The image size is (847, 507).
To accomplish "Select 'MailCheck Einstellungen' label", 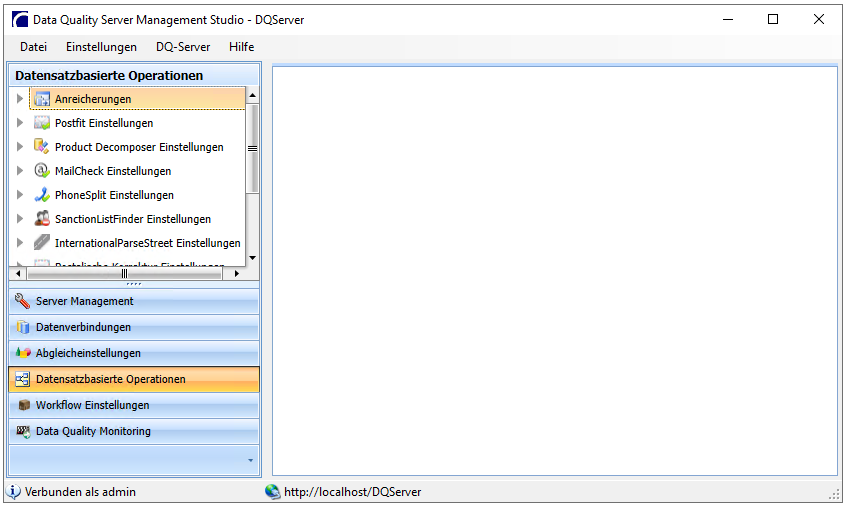I will coord(113,171).
